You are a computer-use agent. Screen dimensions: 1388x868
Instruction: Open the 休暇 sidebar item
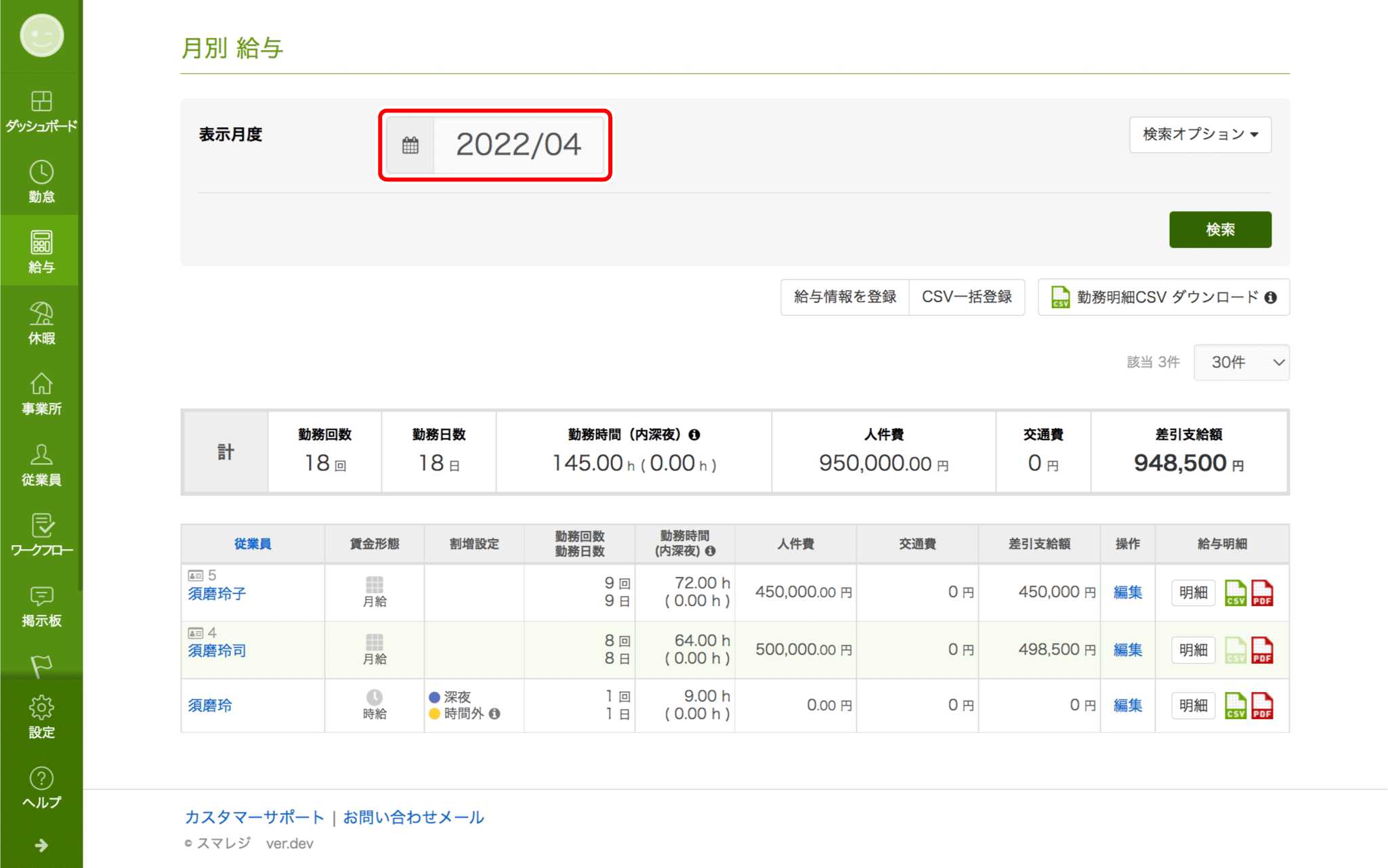pos(41,323)
